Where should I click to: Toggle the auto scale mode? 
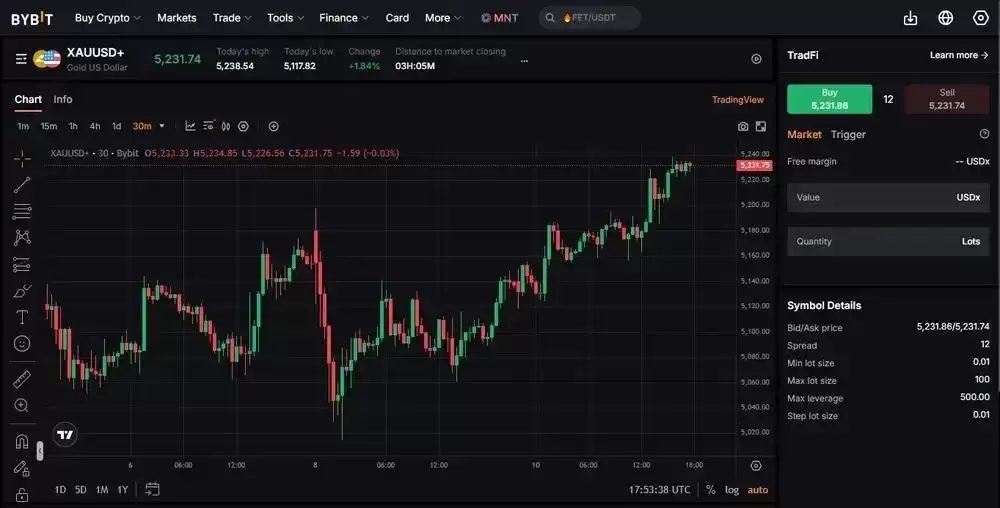tap(758, 490)
